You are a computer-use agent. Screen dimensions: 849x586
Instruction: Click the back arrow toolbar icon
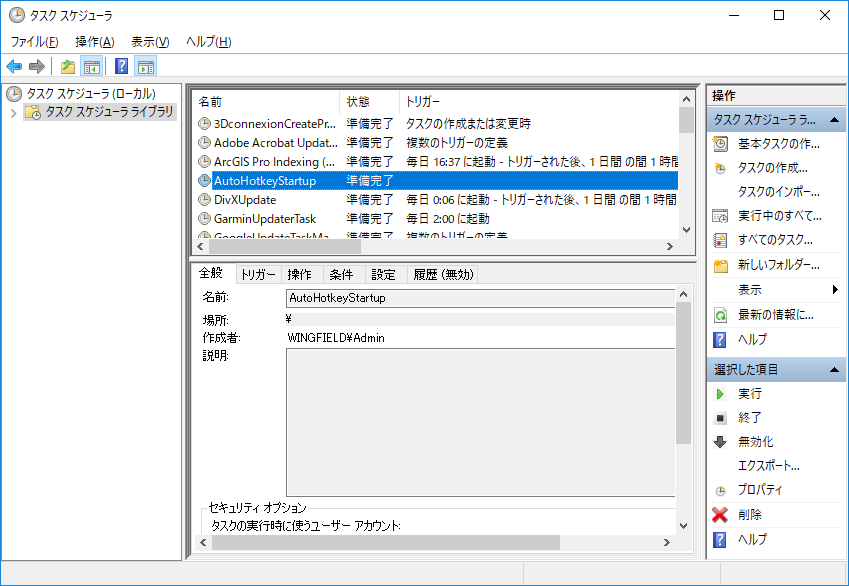point(14,67)
